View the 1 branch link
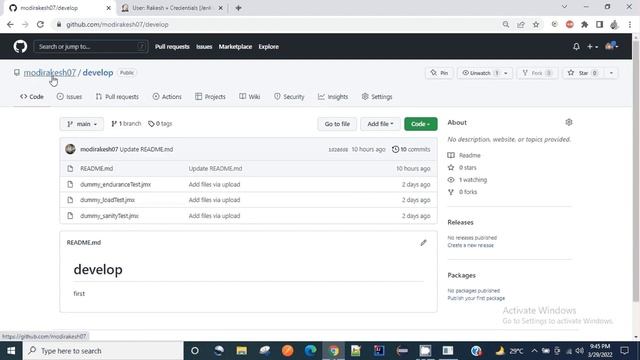 click(x=126, y=124)
